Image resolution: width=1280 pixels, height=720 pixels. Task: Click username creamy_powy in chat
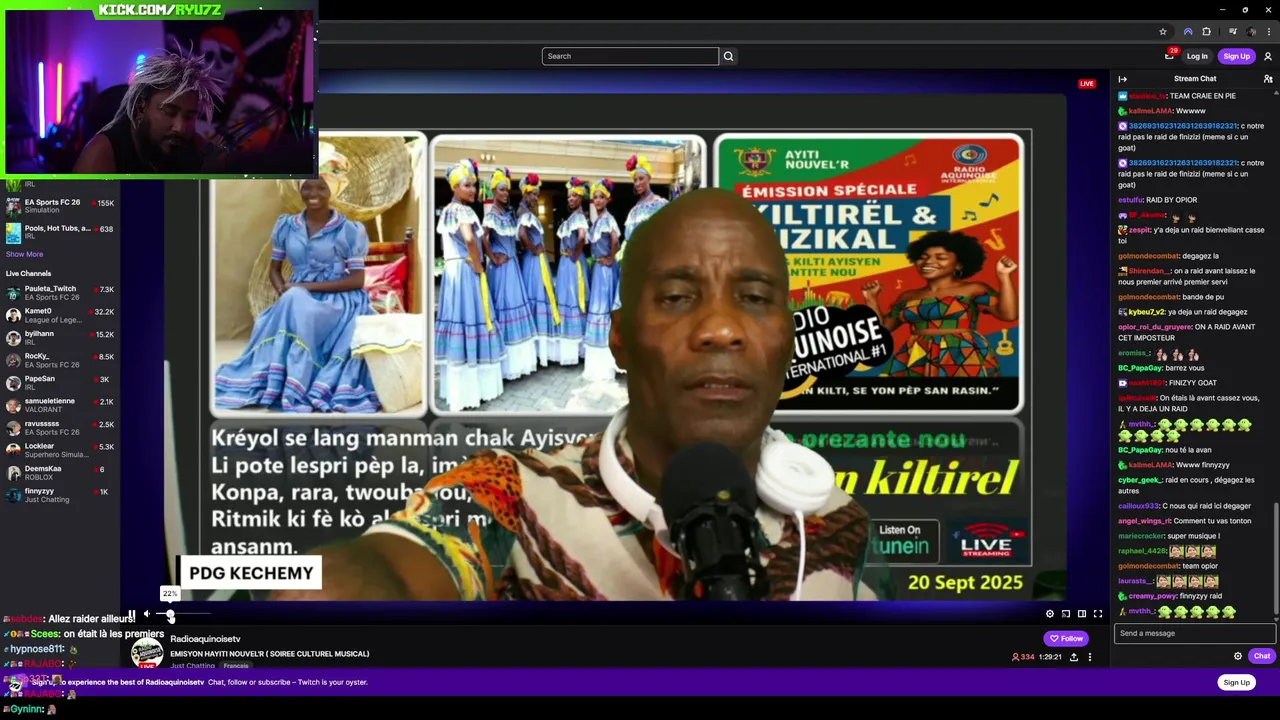coord(1153,596)
